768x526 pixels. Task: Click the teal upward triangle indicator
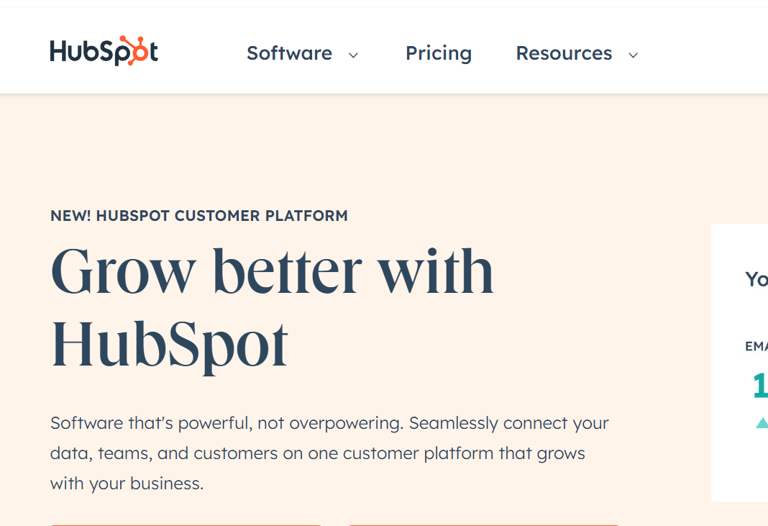pos(762,423)
